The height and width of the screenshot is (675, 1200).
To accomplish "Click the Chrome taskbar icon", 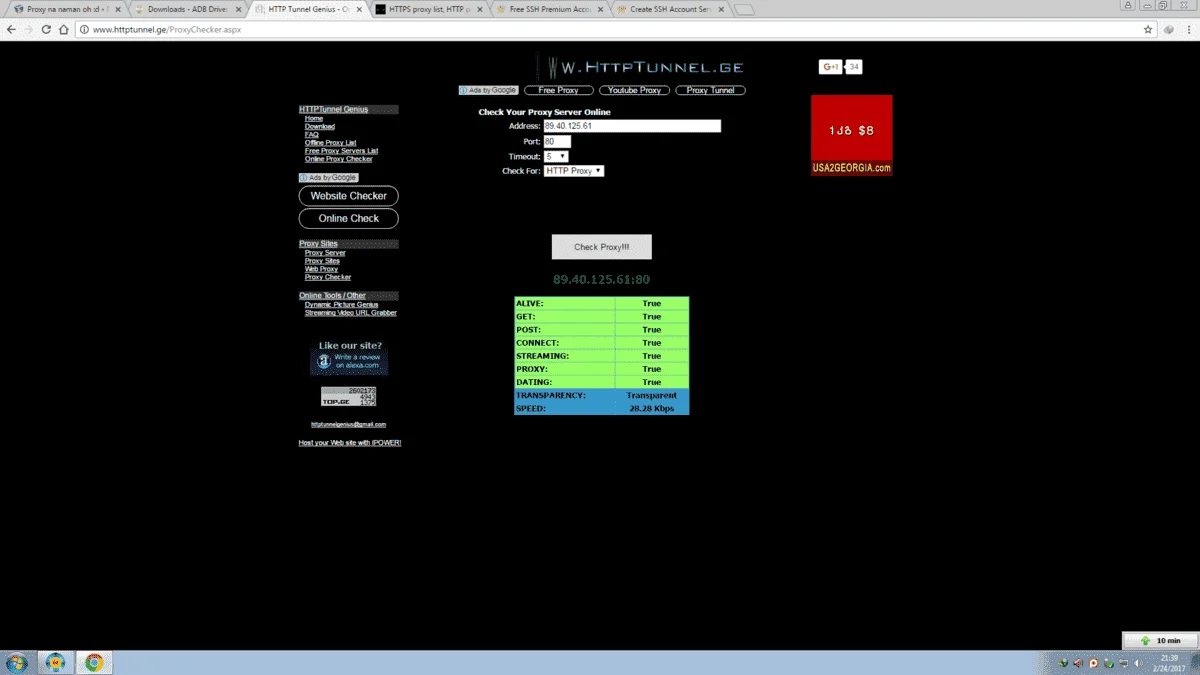I will pos(94,663).
